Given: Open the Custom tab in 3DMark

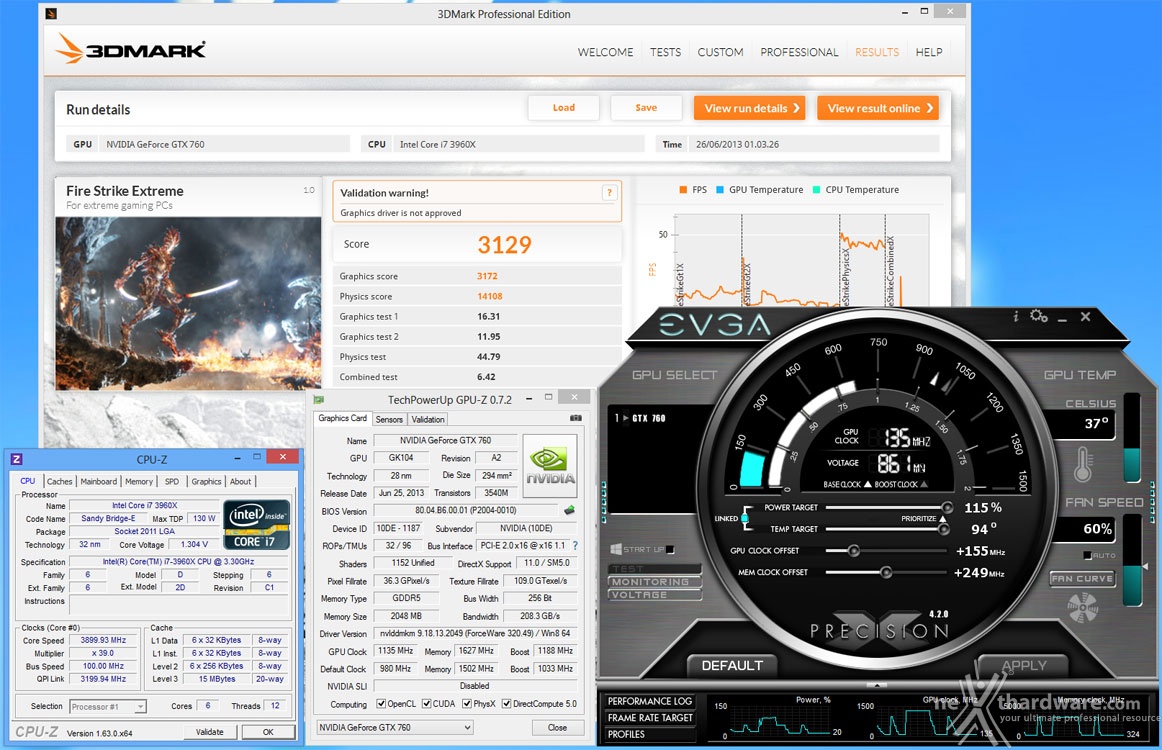Looking at the screenshot, I should click(720, 53).
